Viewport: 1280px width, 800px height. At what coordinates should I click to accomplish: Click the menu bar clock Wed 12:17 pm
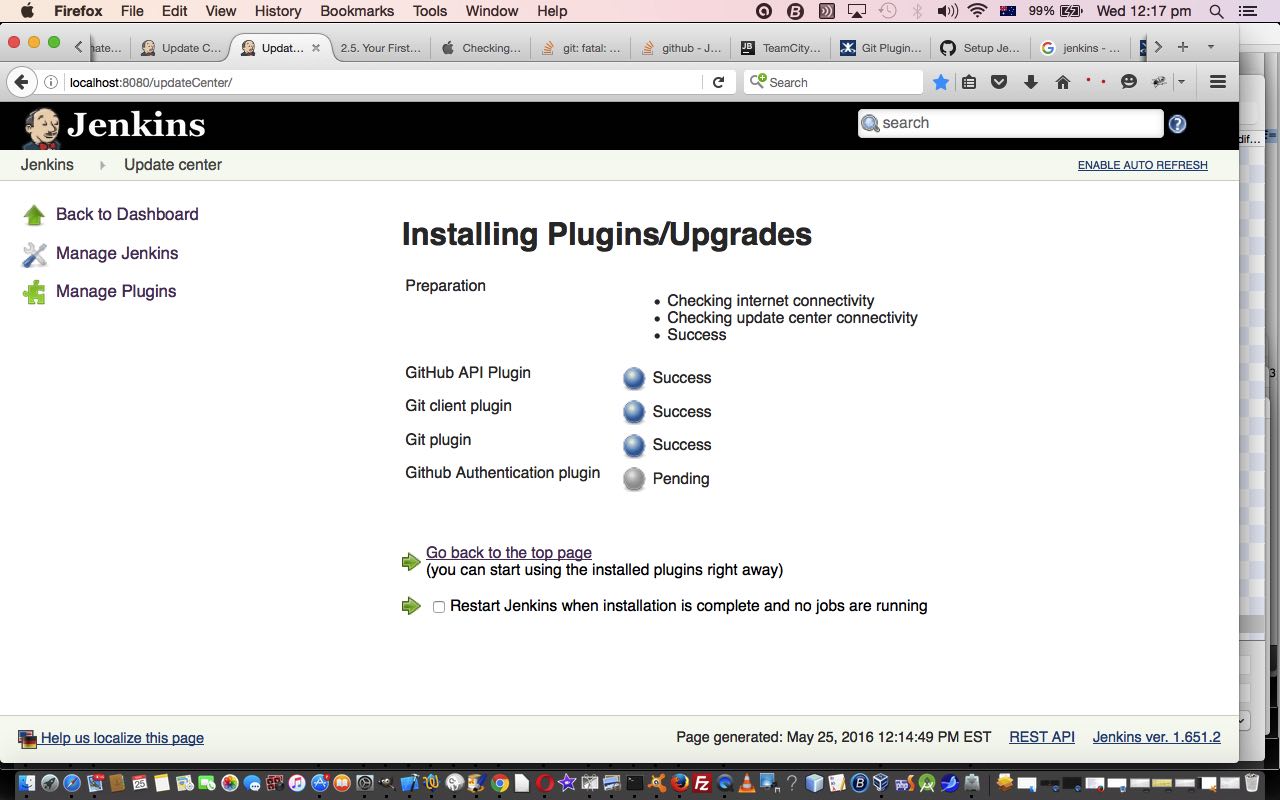click(x=1144, y=11)
